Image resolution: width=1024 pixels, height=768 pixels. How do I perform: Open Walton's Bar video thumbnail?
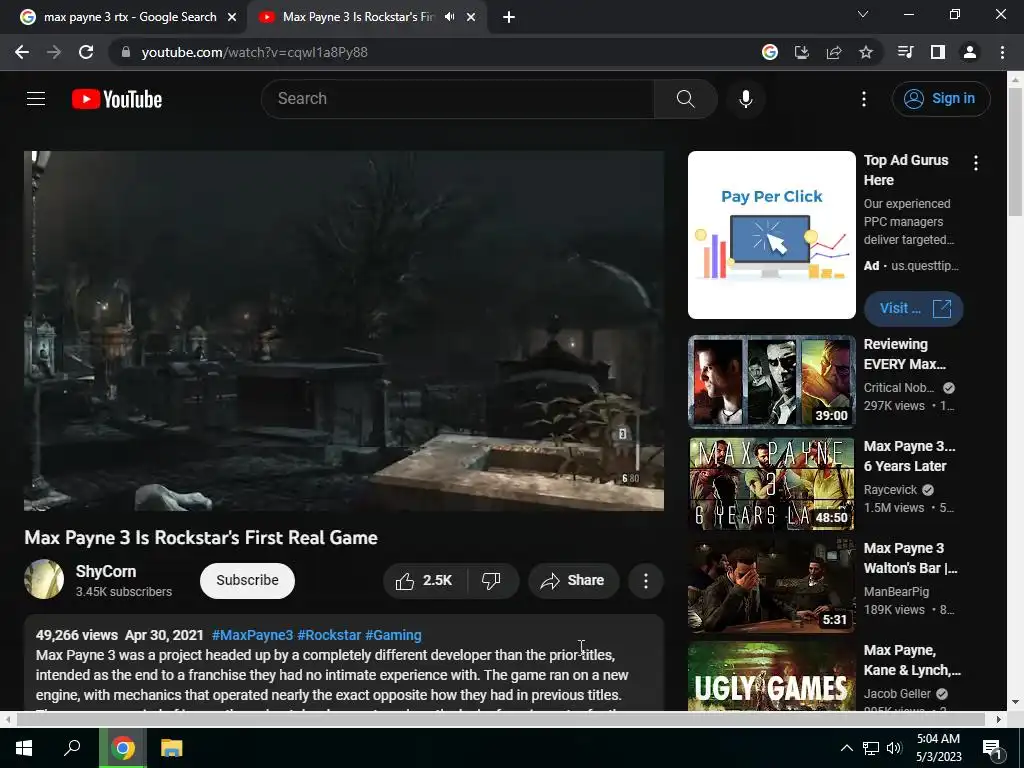(771, 585)
